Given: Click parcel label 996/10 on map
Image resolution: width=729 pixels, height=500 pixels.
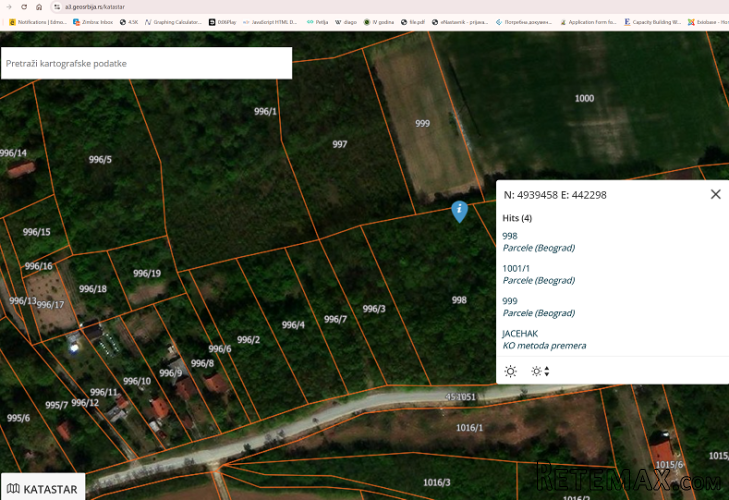Looking at the screenshot, I should point(137,381).
